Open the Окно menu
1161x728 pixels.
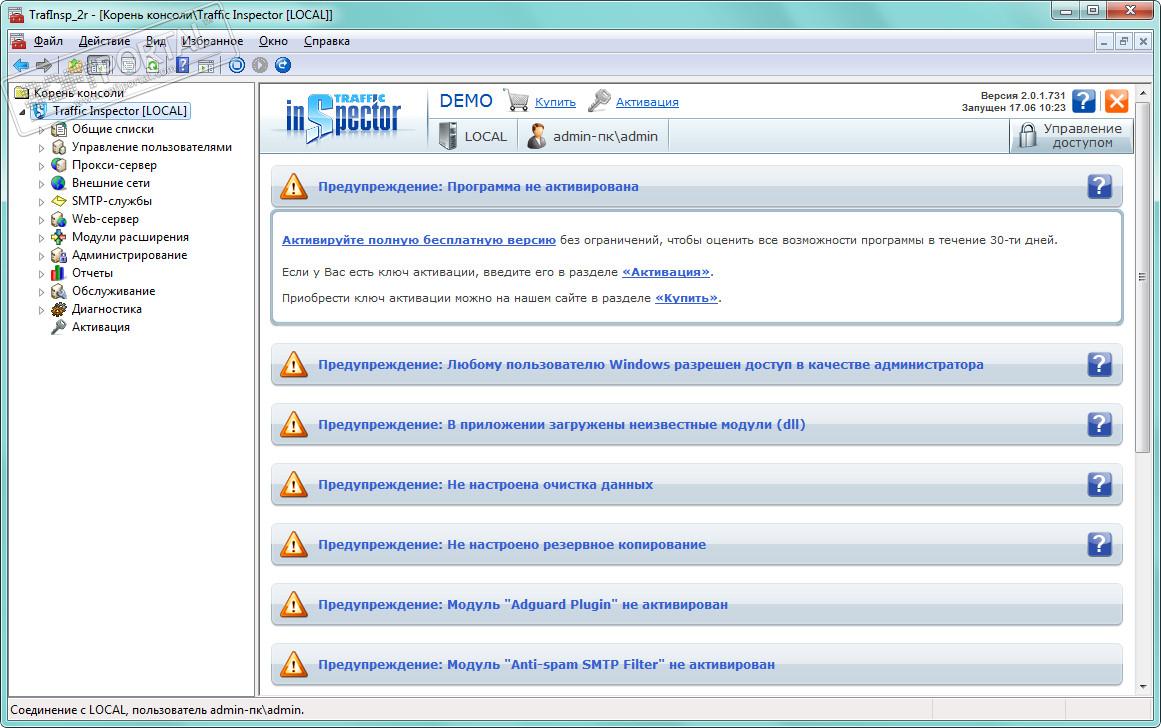273,41
